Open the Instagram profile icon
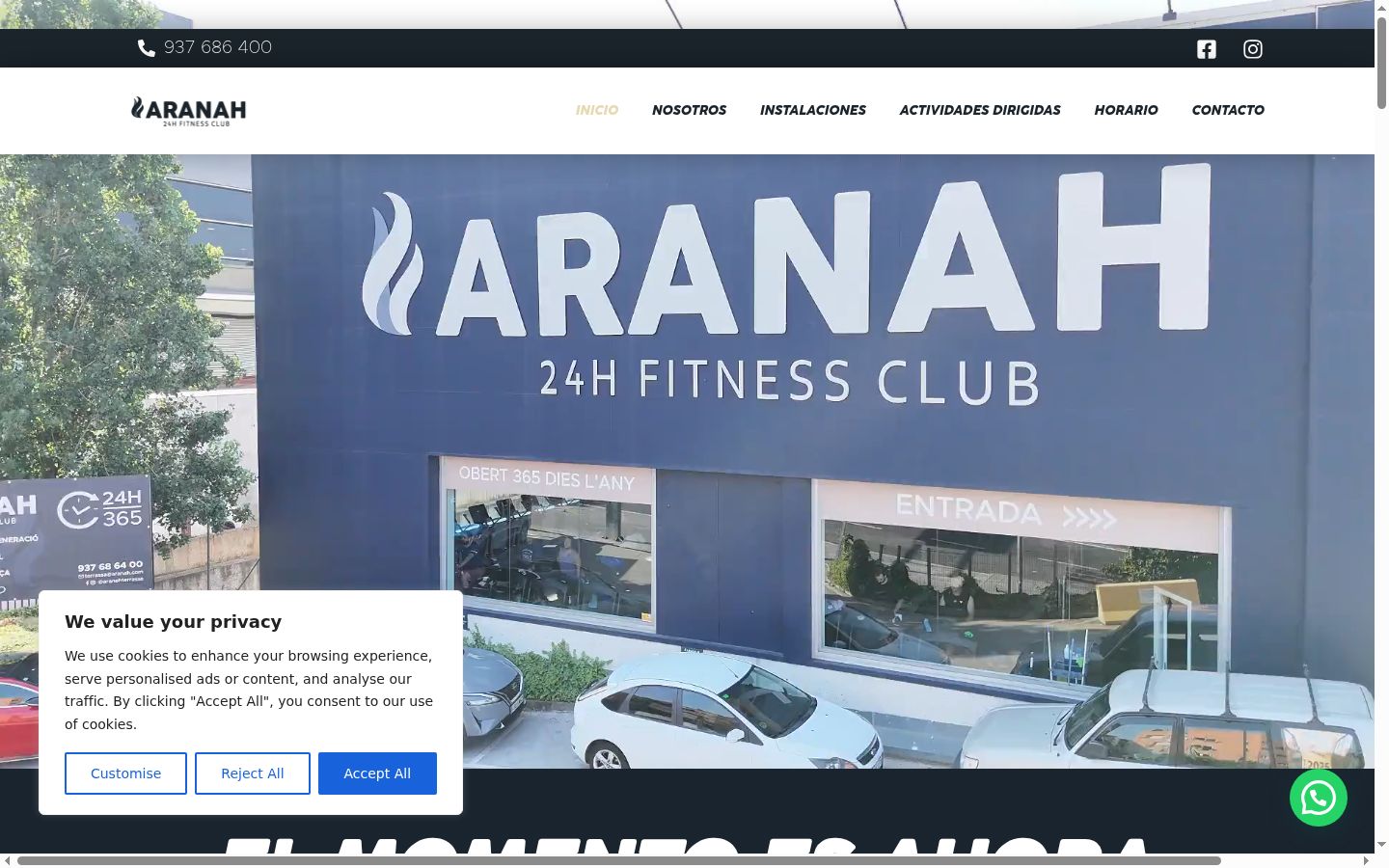This screenshot has width=1389, height=868. pyautogui.click(x=1253, y=49)
